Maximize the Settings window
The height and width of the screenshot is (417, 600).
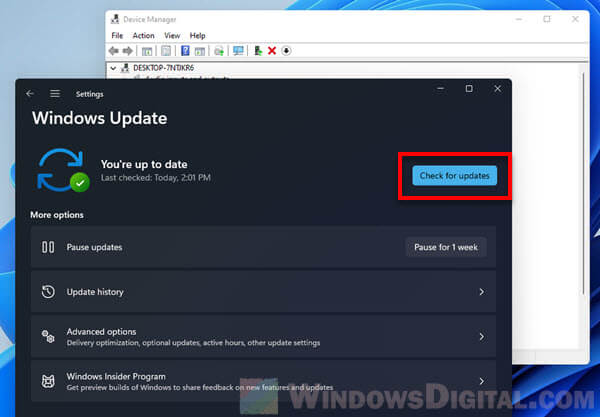point(469,89)
